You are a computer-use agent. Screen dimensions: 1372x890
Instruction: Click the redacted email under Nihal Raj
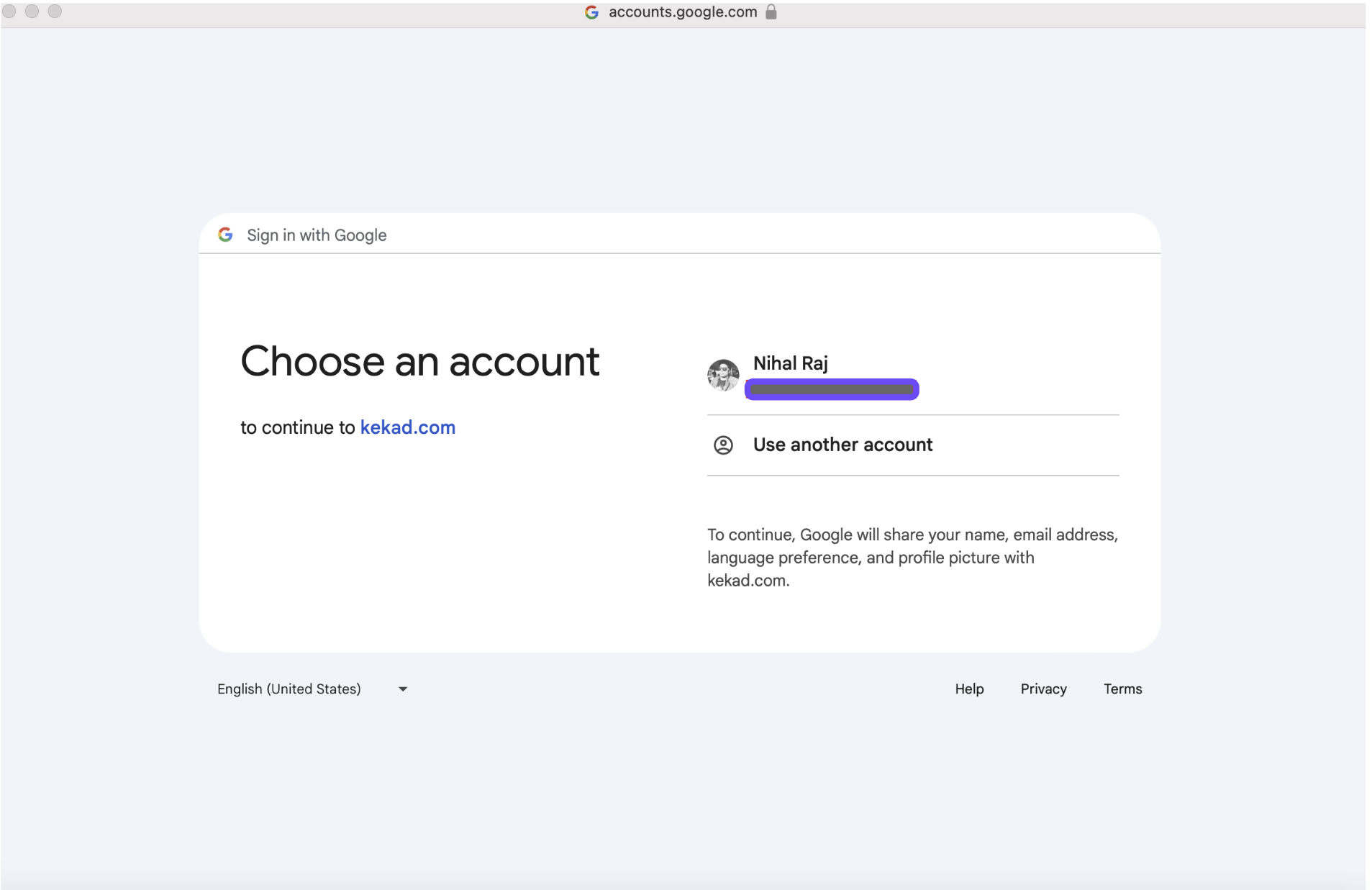pyautogui.click(x=831, y=390)
